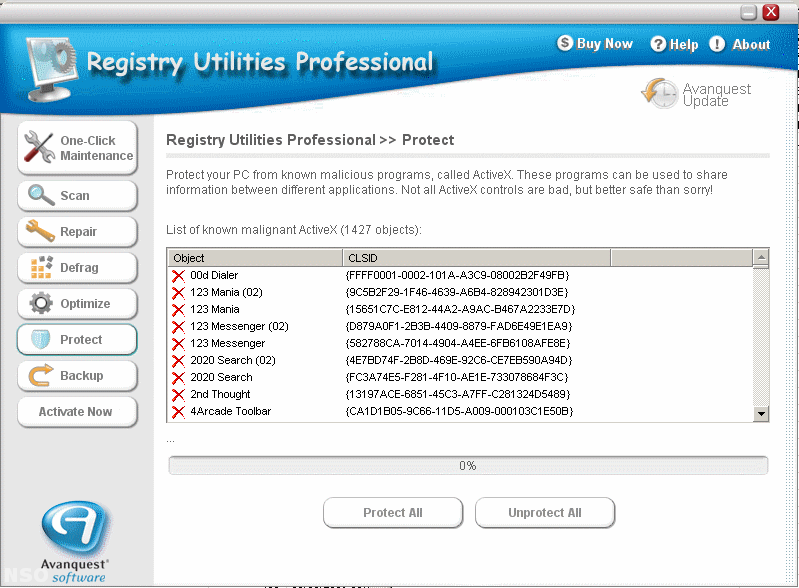Toggle red X for 4Arcade Toolbar
Screen dimensions: 799x588
pyautogui.click(x=178, y=412)
